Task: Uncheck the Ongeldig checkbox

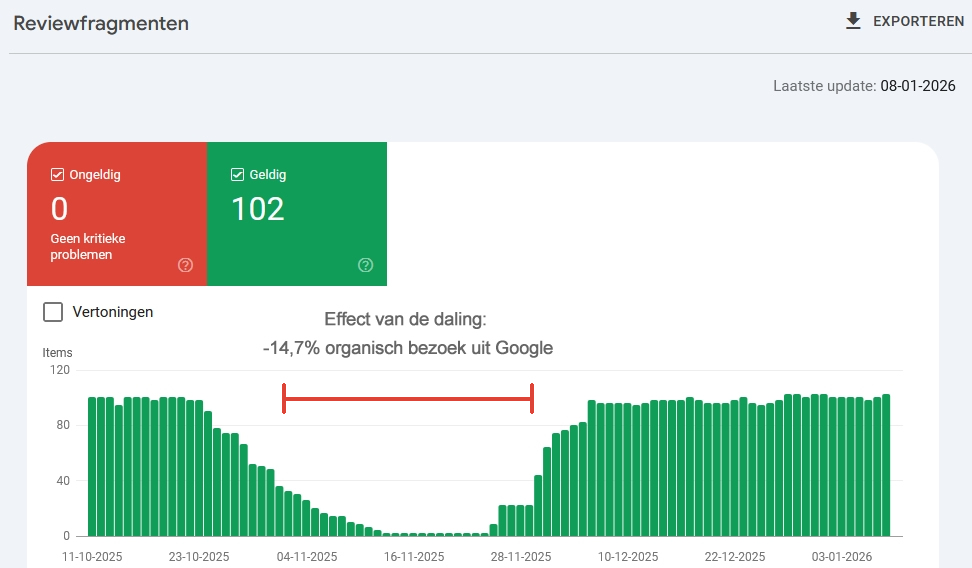Action: 57,175
